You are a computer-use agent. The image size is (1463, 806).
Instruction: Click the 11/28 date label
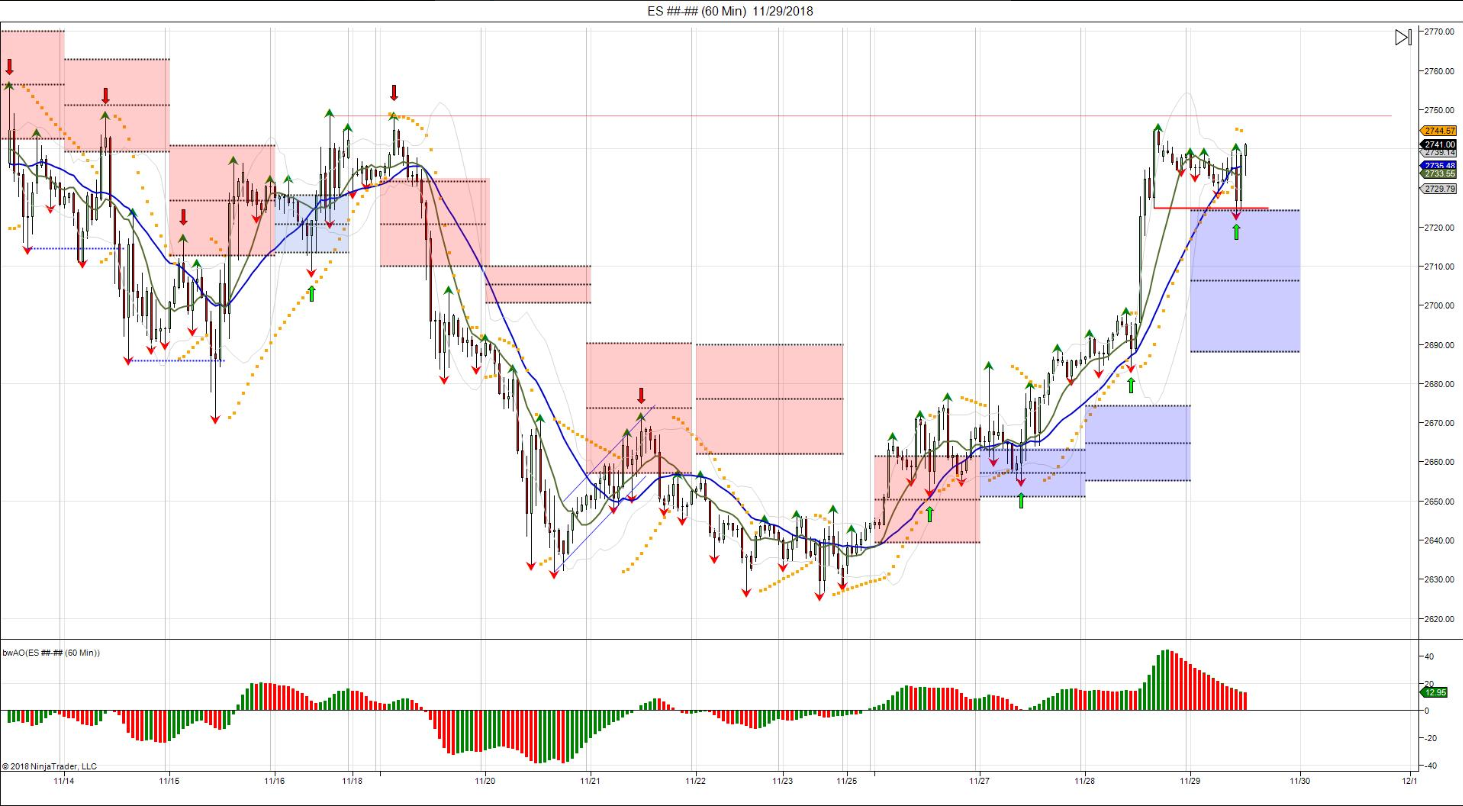click(1084, 780)
